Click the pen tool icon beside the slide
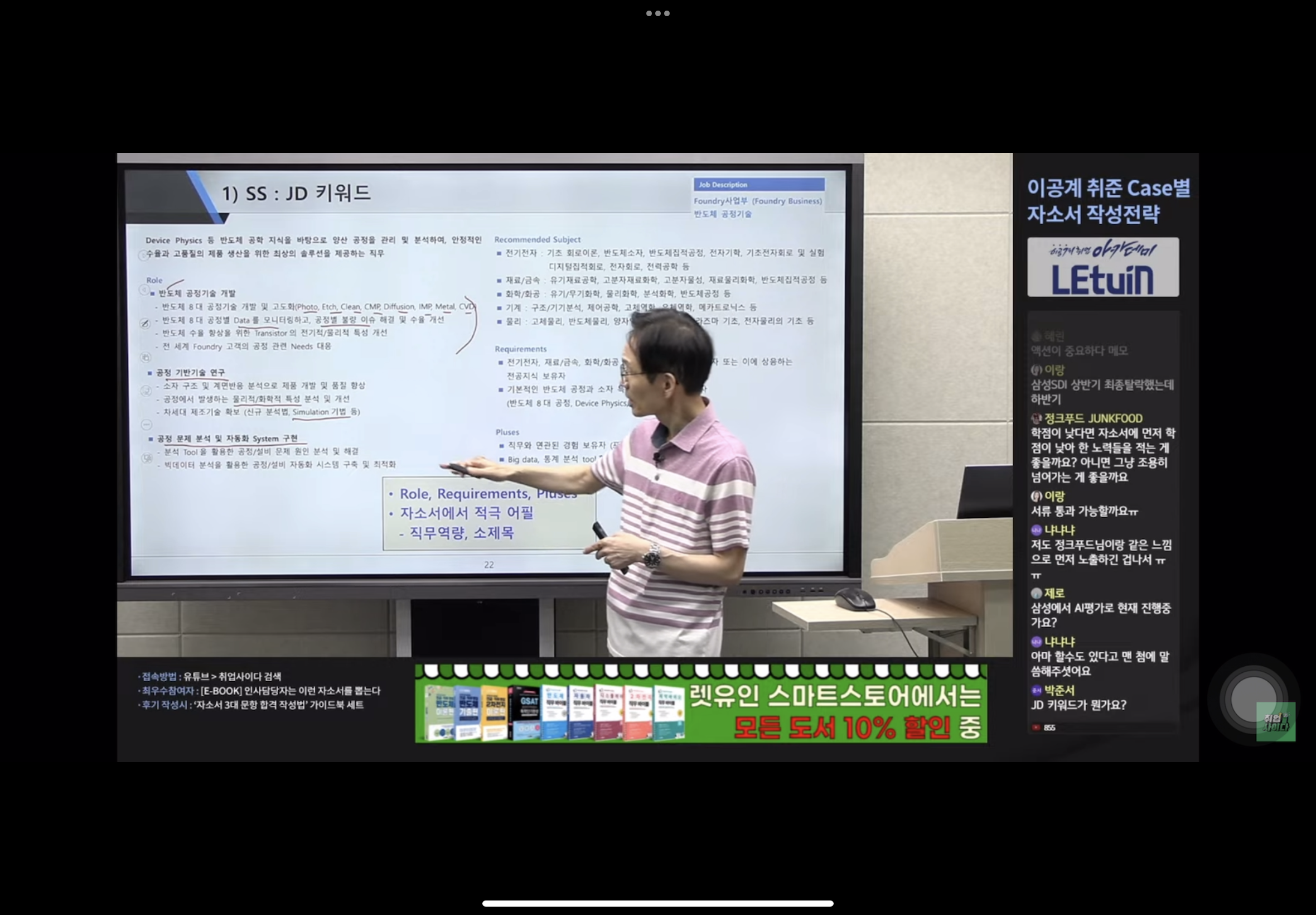Image resolution: width=1316 pixels, height=915 pixels. (146, 324)
